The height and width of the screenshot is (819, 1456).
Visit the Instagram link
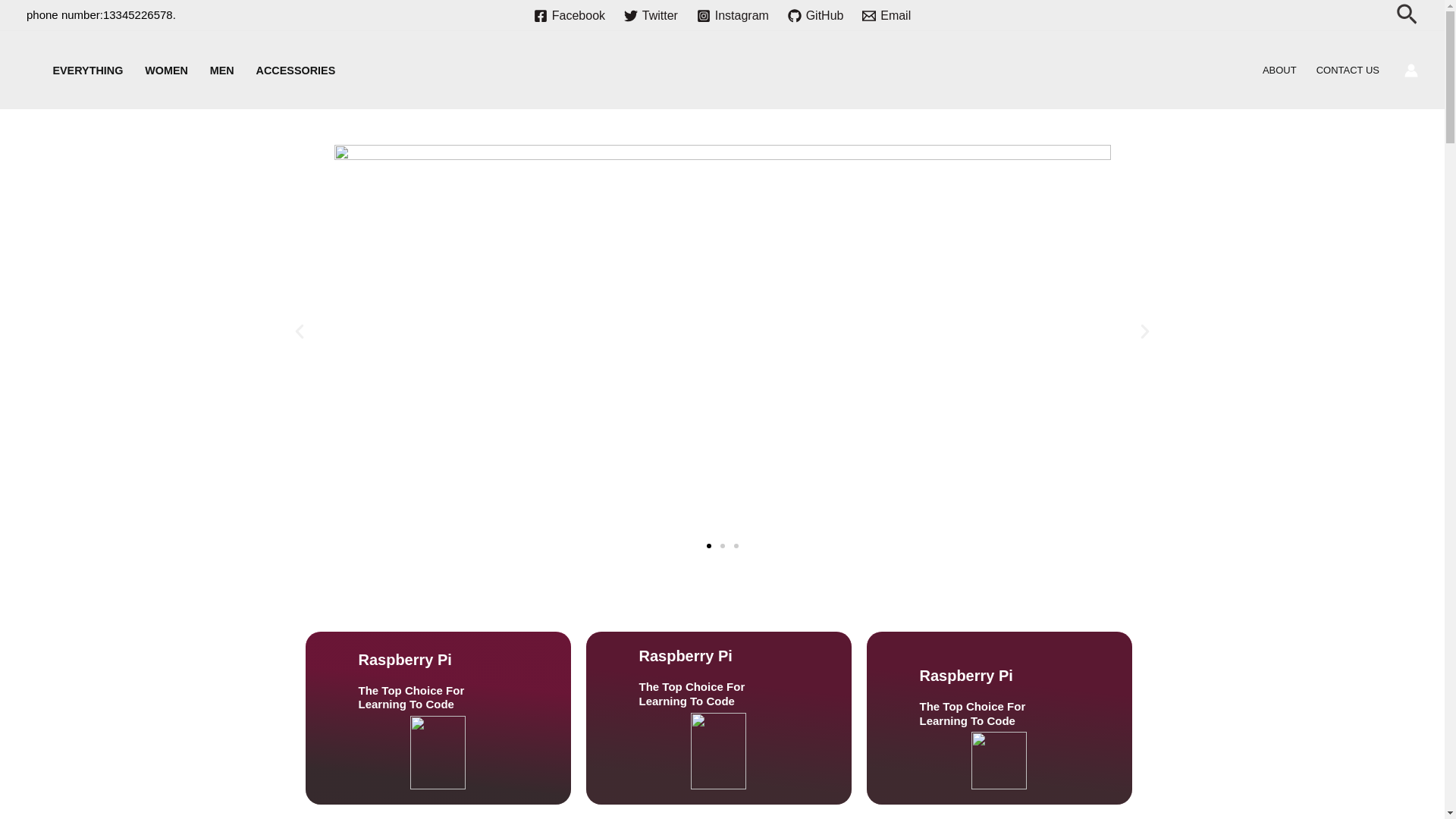click(733, 16)
